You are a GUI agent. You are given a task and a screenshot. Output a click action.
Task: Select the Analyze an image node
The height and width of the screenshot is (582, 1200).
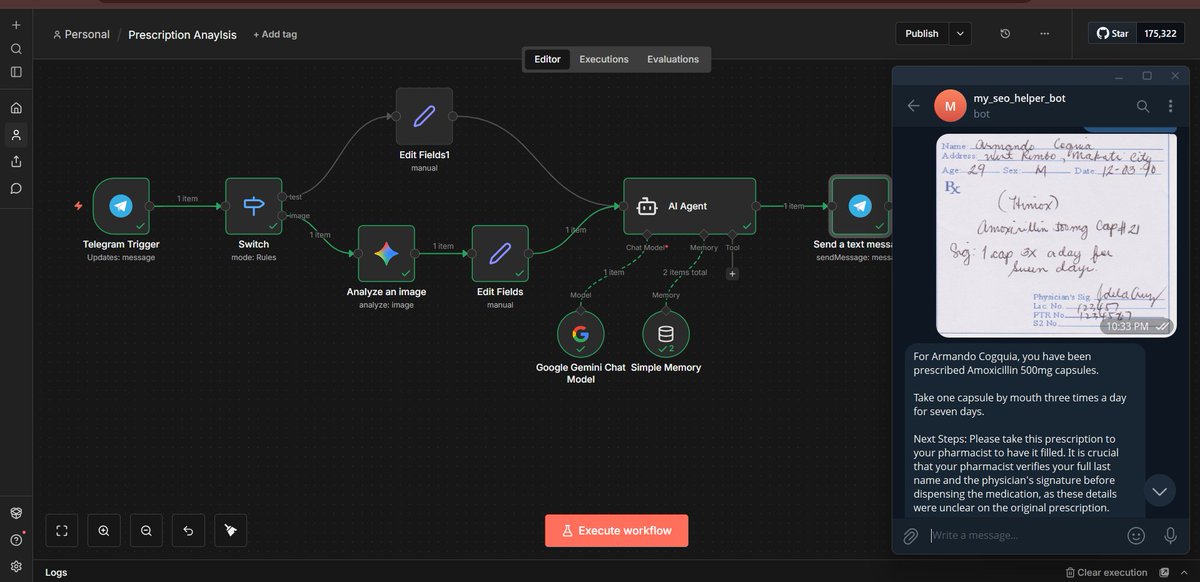tap(386, 254)
